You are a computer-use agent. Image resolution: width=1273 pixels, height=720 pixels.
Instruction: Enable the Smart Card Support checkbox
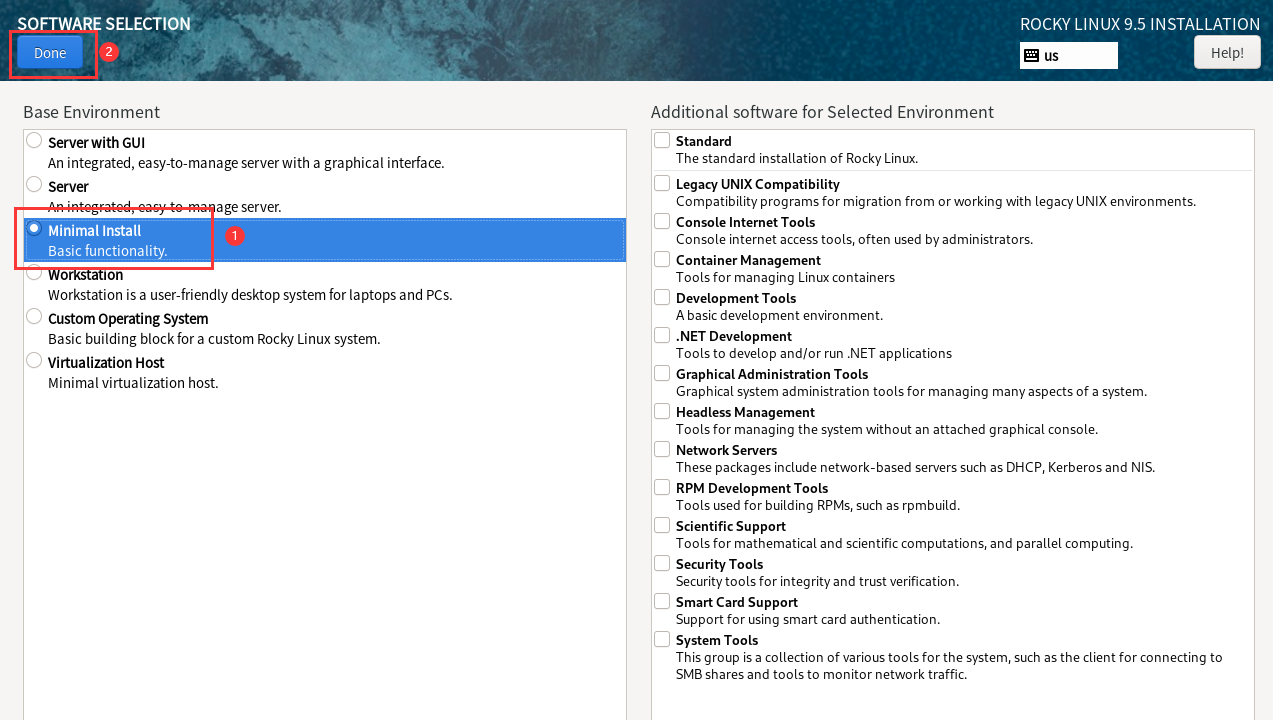click(x=662, y=601)
